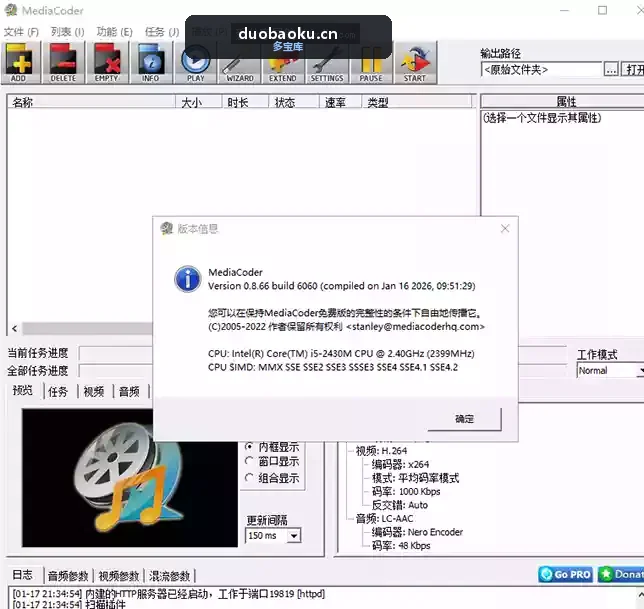Screen dimensions: 644x609
Task: Switch to the 预览 tab
Action: [23, 390]
